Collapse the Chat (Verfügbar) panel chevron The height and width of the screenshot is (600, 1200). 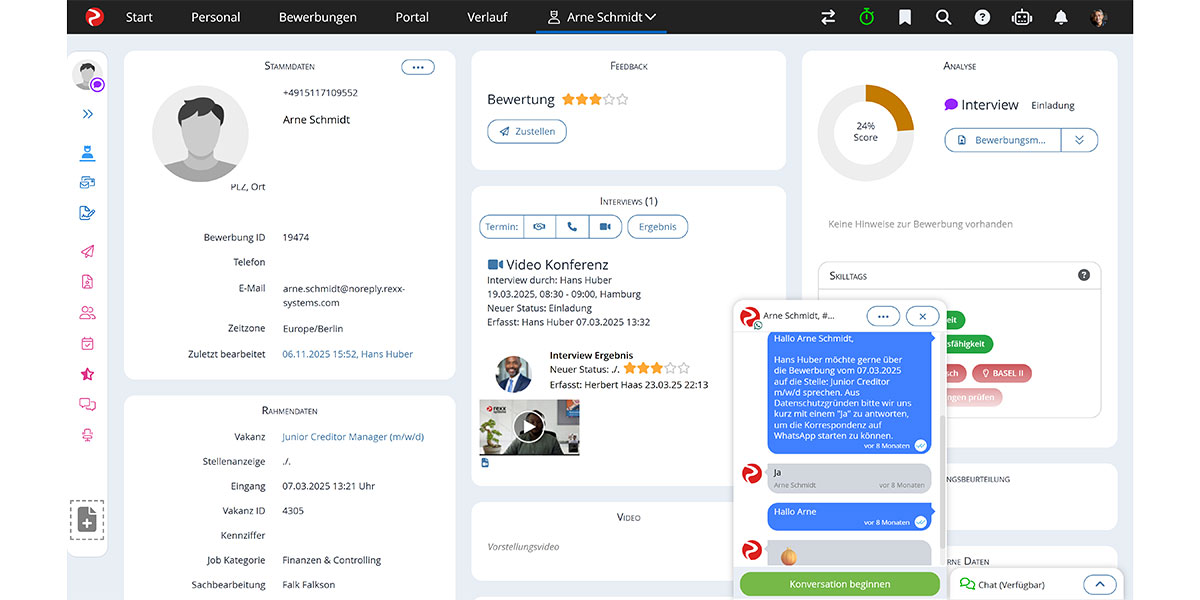1100,584
